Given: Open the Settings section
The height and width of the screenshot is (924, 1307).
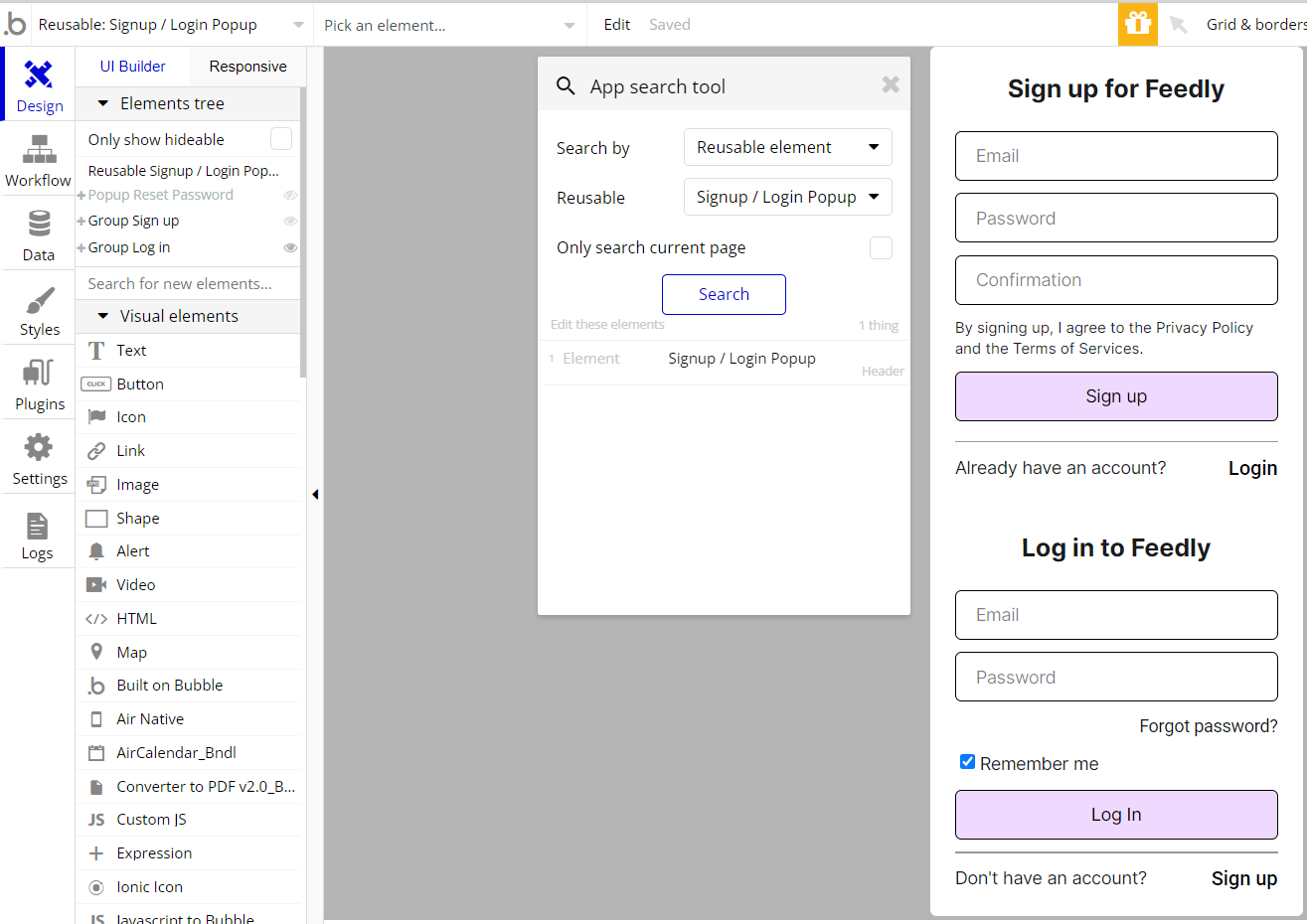Looking at the screenshot, I should pyautogui.click(x=38, y=457).
